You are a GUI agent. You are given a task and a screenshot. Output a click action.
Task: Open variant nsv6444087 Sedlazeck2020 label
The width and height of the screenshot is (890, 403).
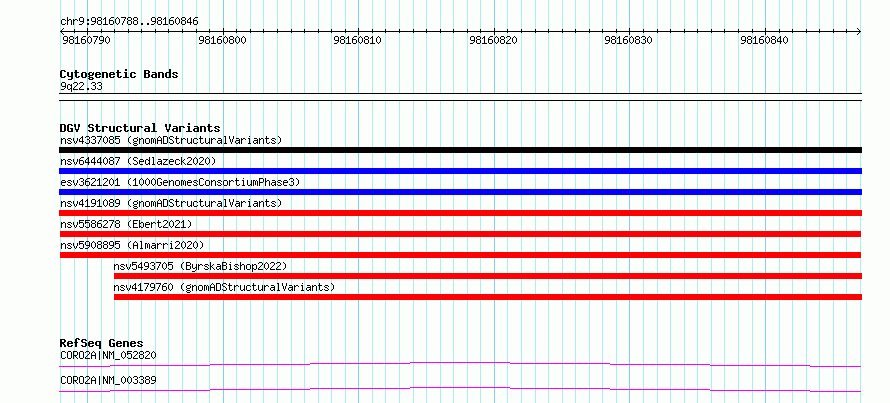[x=138, y=161]
